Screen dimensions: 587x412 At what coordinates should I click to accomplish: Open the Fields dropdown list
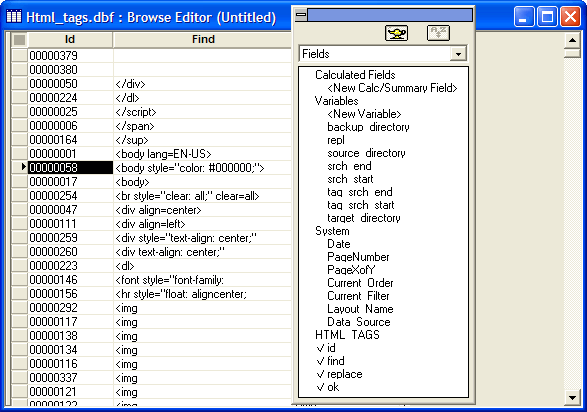pyautogui.click(x=458, y=54)
